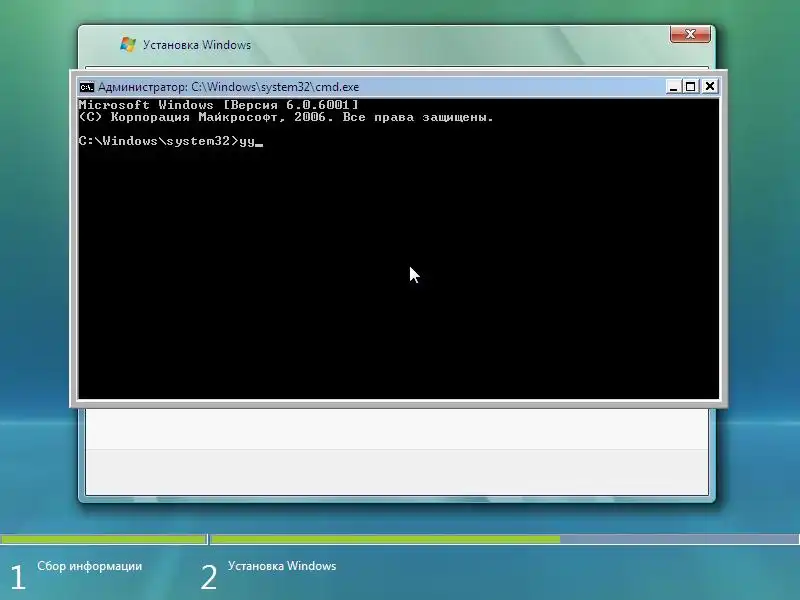Click the 'Корпорация Майкрософт, 2006' copyright line

(x=286, y=117)
